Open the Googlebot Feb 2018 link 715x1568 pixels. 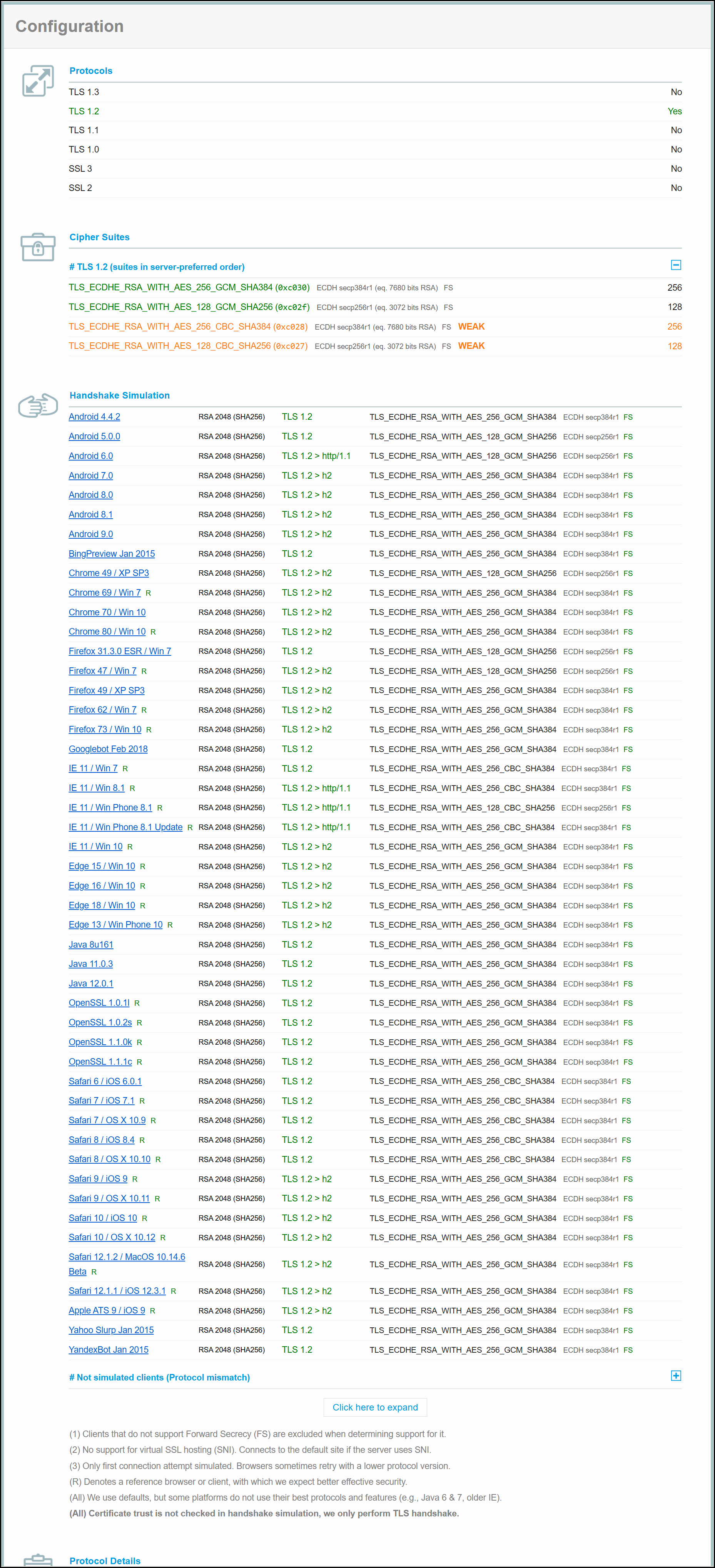[108, 749]
